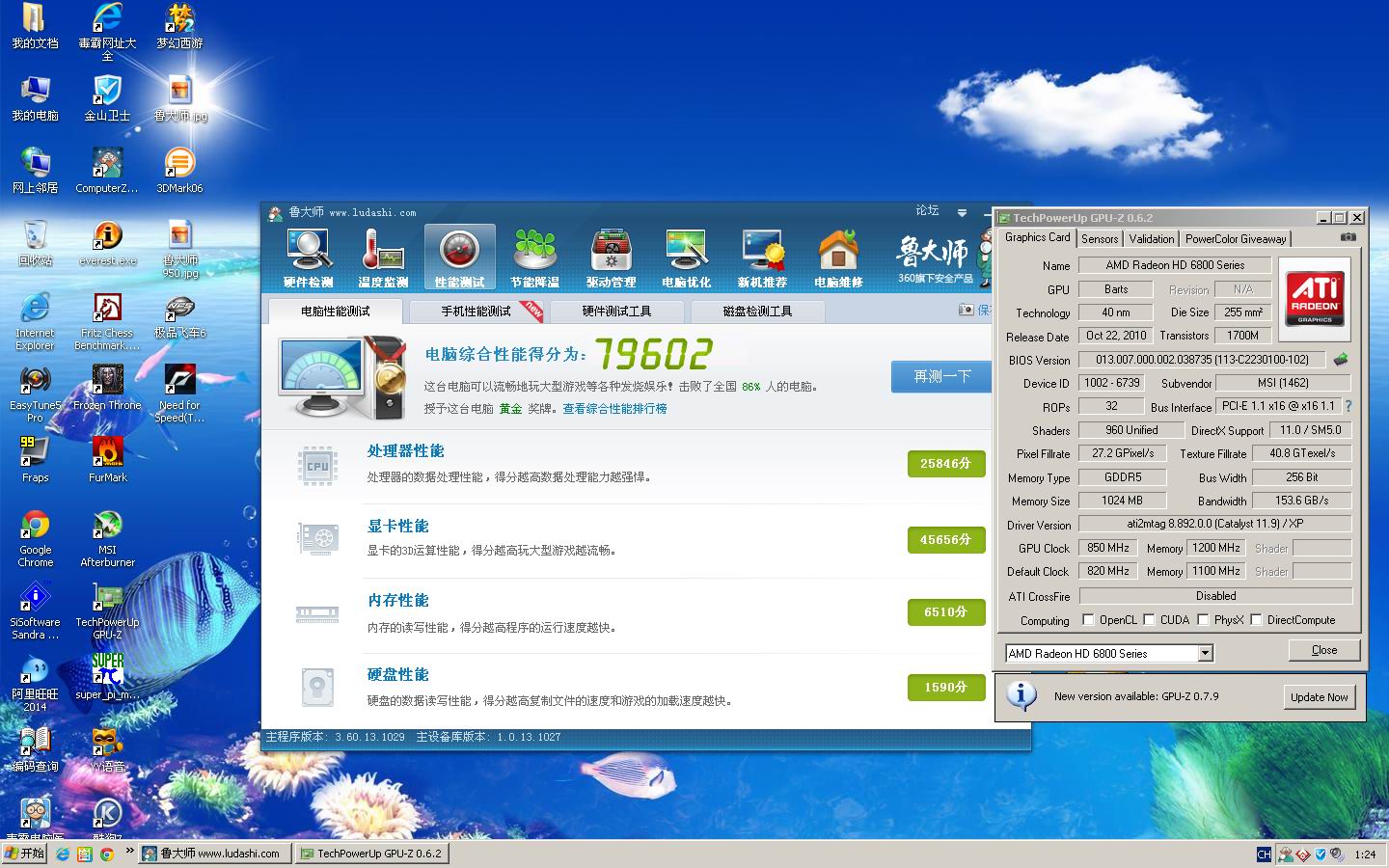Screen dimensions: 1389x868
Task: Expand the taskbar quick launch chevron
Action: coord(129,851)
